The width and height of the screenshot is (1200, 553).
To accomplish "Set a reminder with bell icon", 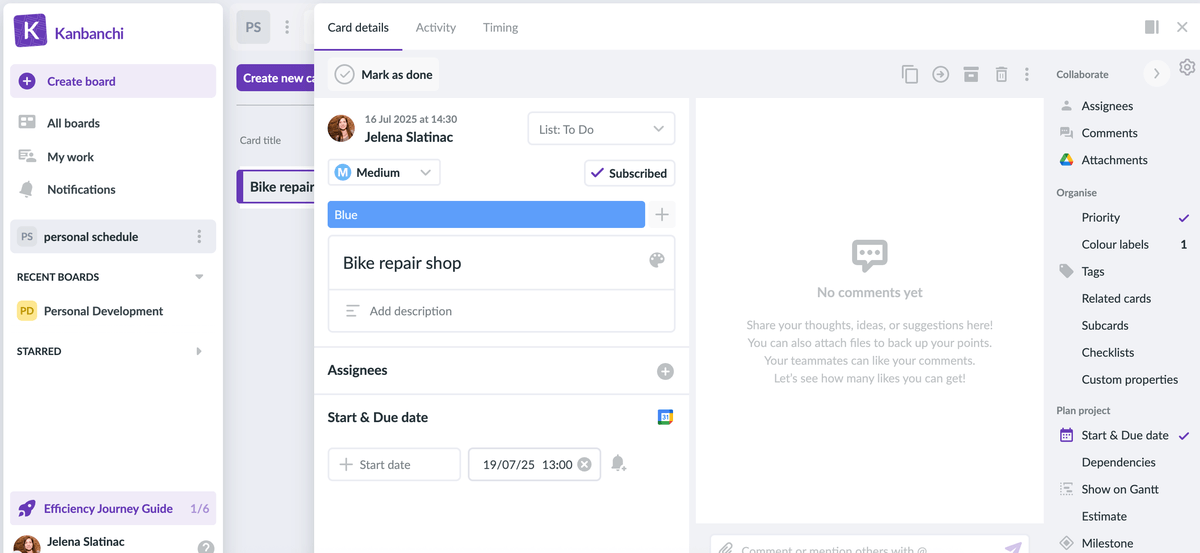I will [618, 463].
